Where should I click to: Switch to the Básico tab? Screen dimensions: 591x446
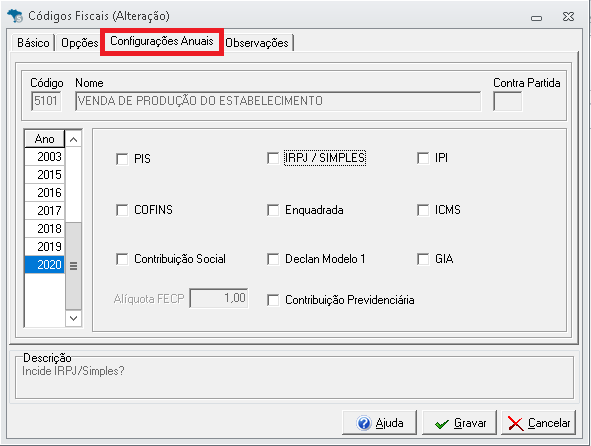[33, 43]
